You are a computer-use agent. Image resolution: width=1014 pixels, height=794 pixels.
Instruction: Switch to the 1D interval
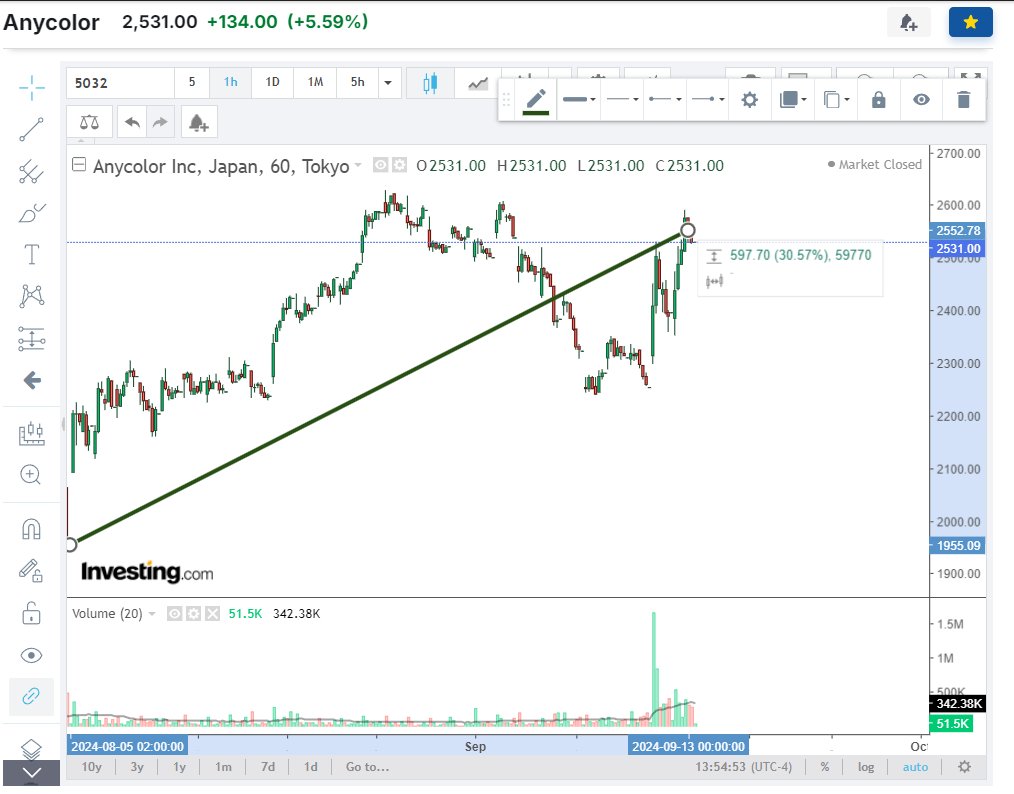pyautogui.click(x=272, y=82)
